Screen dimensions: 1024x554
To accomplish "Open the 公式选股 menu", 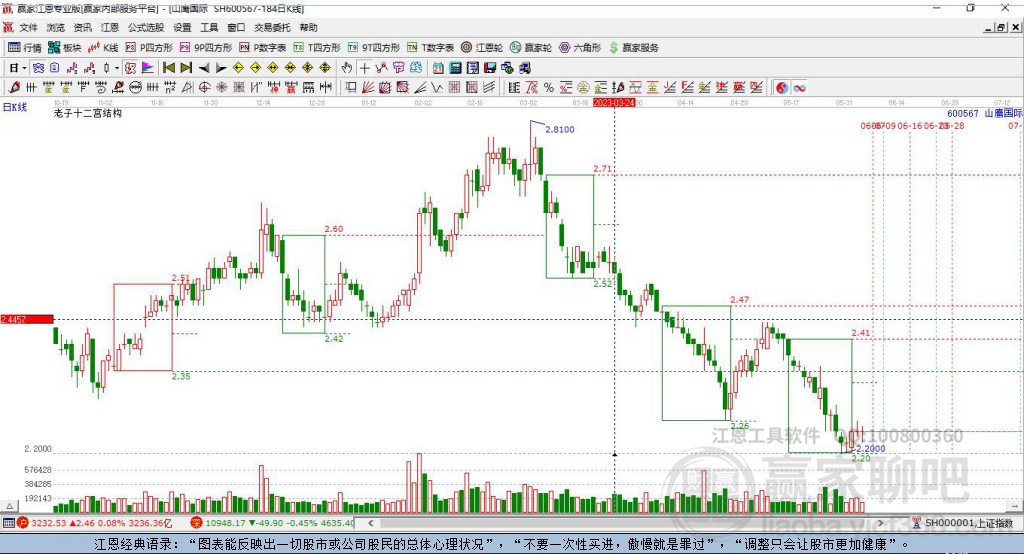I will pyautogui.click(x=146, y=27).
